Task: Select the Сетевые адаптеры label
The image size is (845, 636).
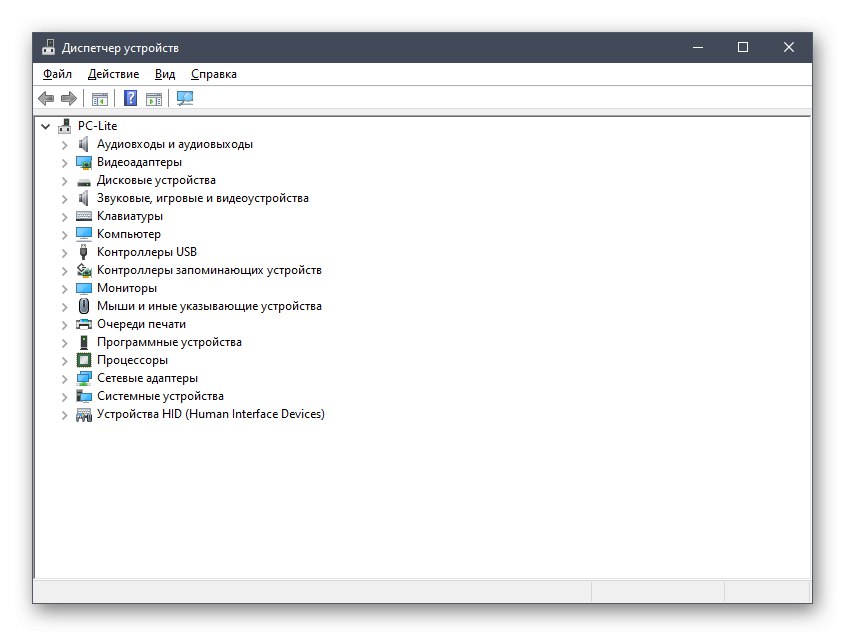Action: pos(147,378)
